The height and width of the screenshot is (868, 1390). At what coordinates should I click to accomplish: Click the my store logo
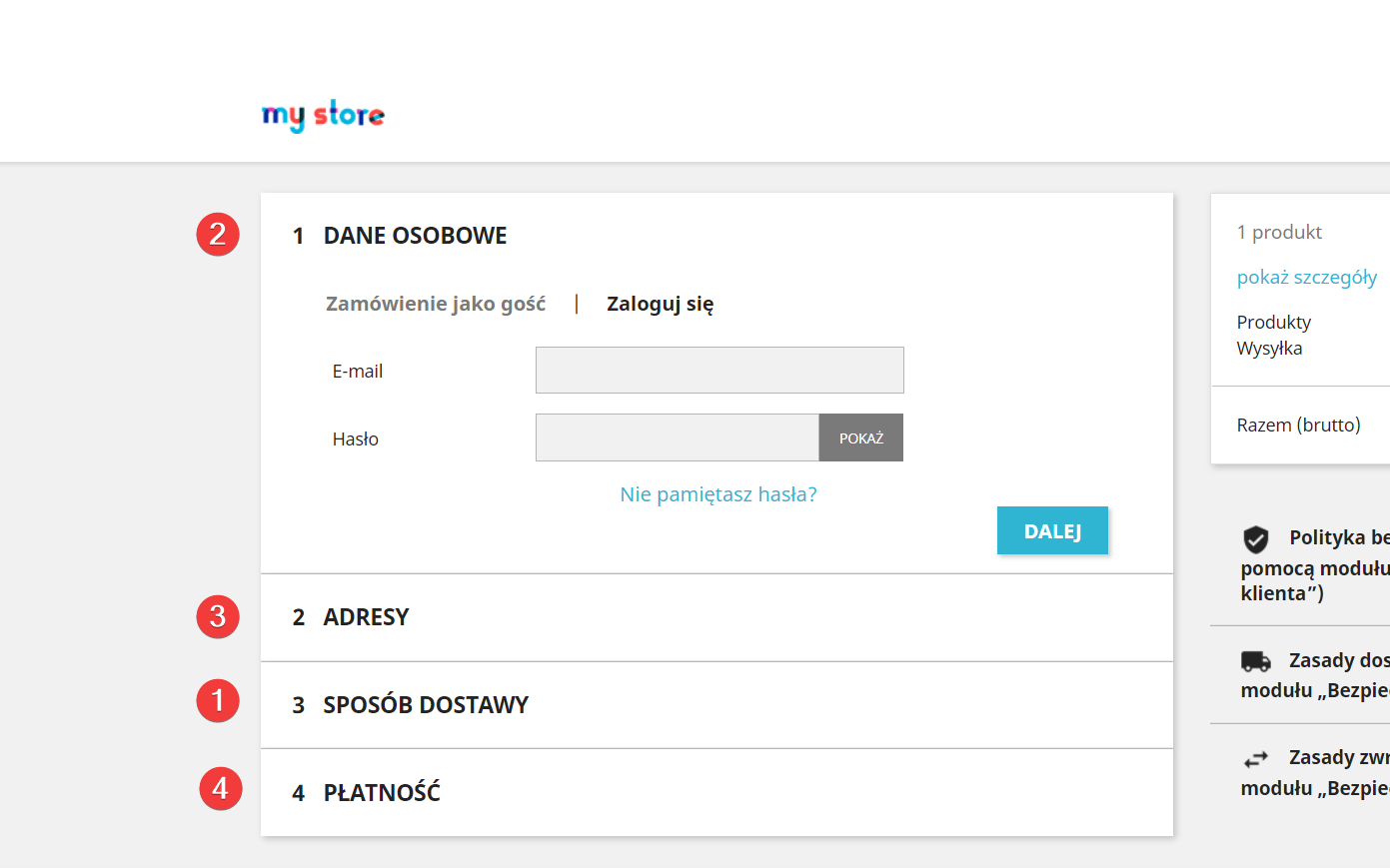point(323,116)
